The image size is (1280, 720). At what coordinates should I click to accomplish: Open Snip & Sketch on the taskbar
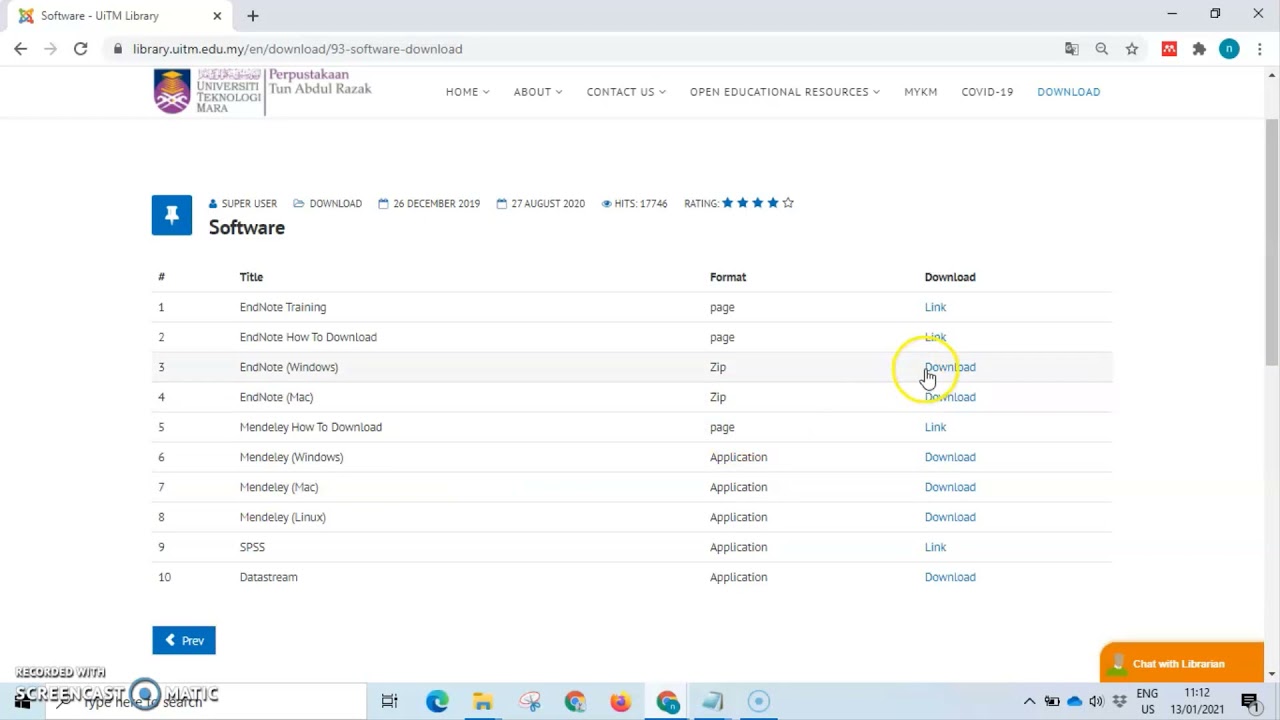click(529, 702)
